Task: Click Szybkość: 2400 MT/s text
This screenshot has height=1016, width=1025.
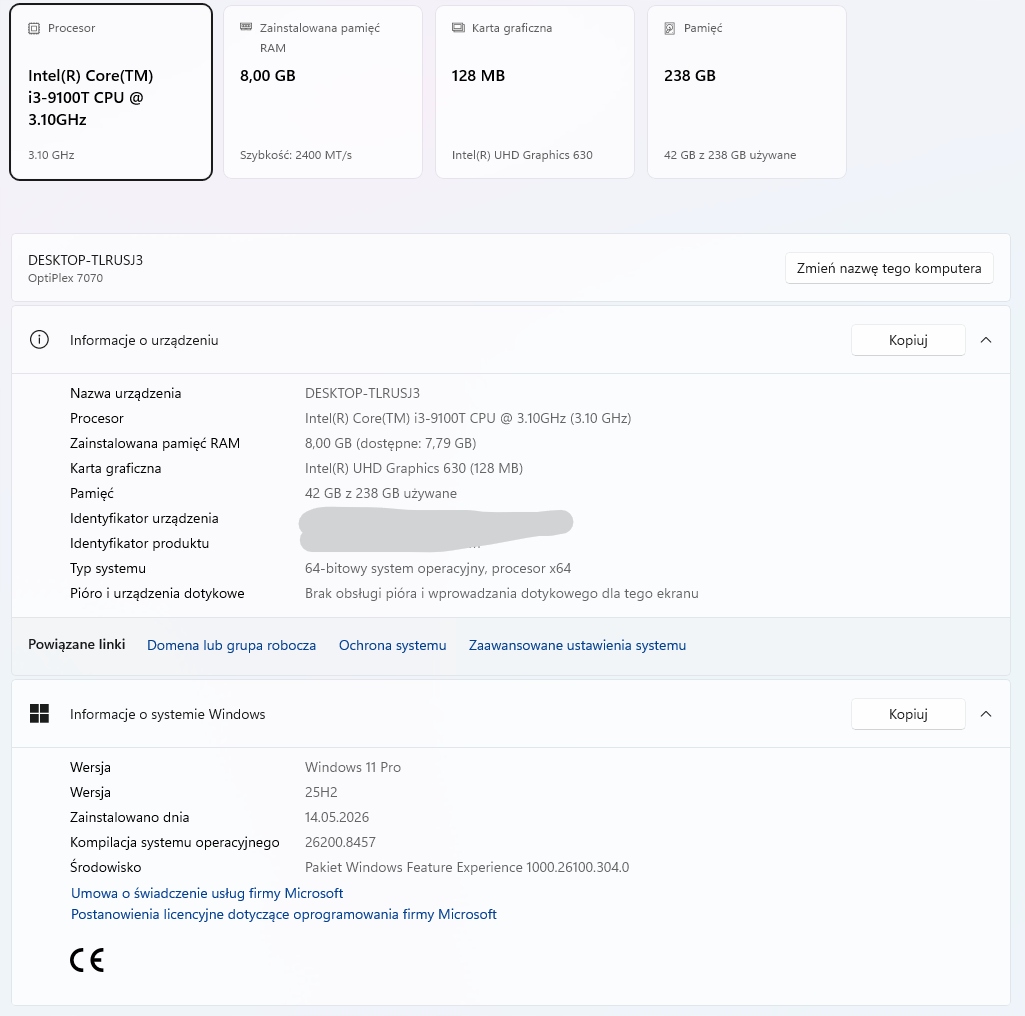Action: pos(295,155)
